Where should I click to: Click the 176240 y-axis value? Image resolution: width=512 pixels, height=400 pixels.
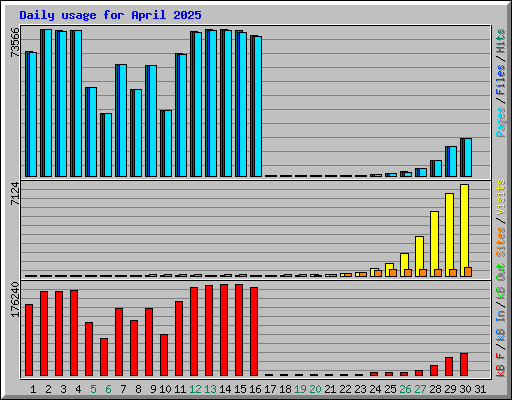(15, 300)
